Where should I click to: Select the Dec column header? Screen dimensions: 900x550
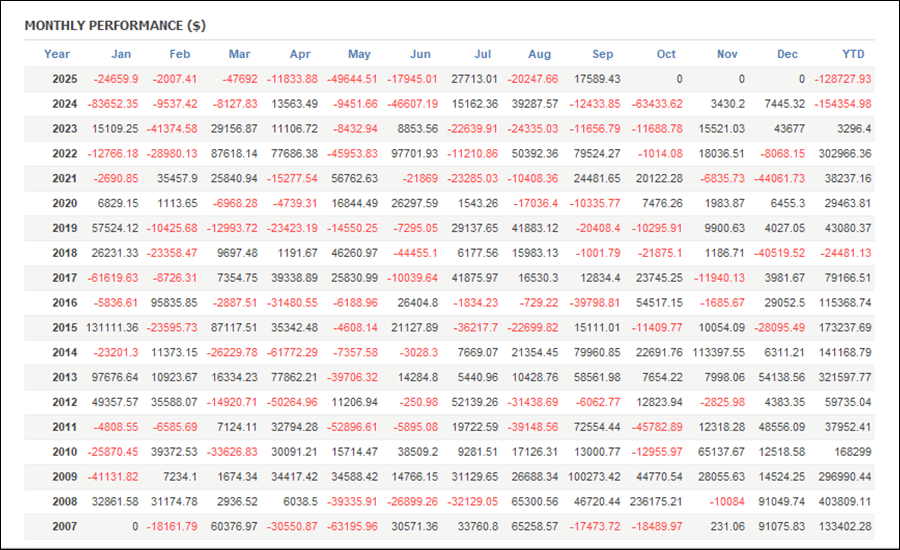click(x=788, y=54)
